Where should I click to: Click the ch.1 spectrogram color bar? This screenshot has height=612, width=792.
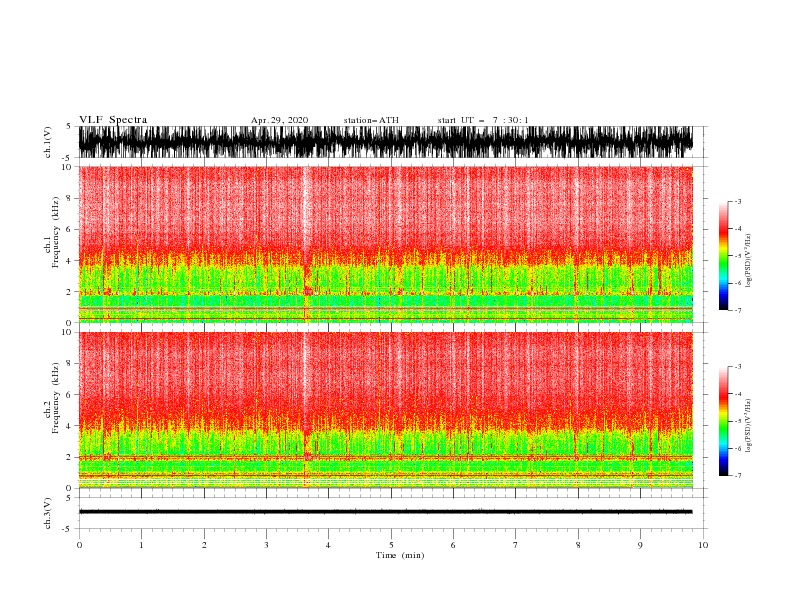coord(723,256)
